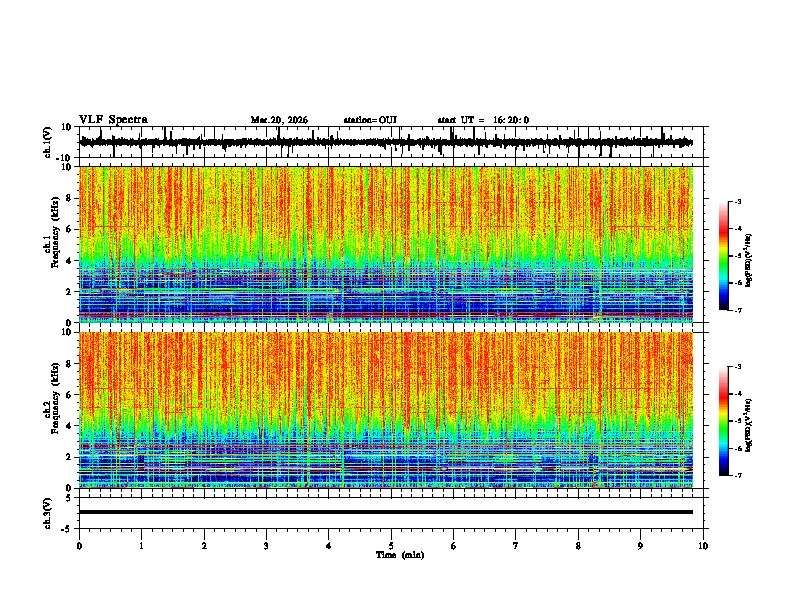
Task: Click inside the ch.2 frequency spectrogram
Action: coord(386,410)
